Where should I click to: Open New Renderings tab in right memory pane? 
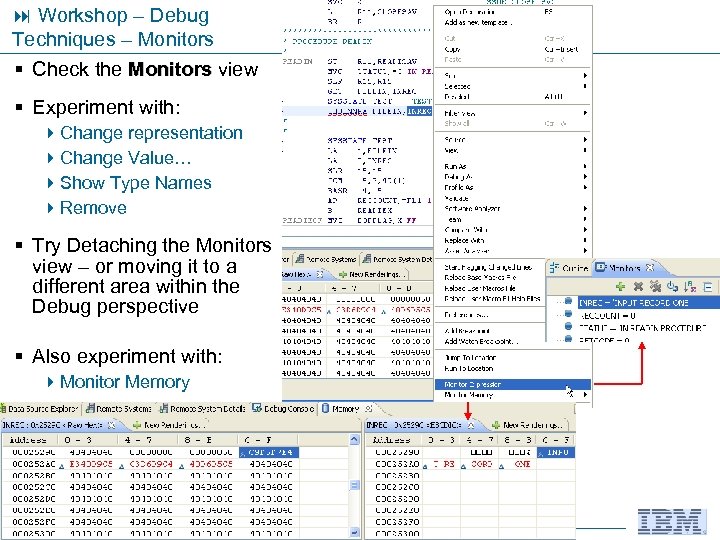[527, 425]
